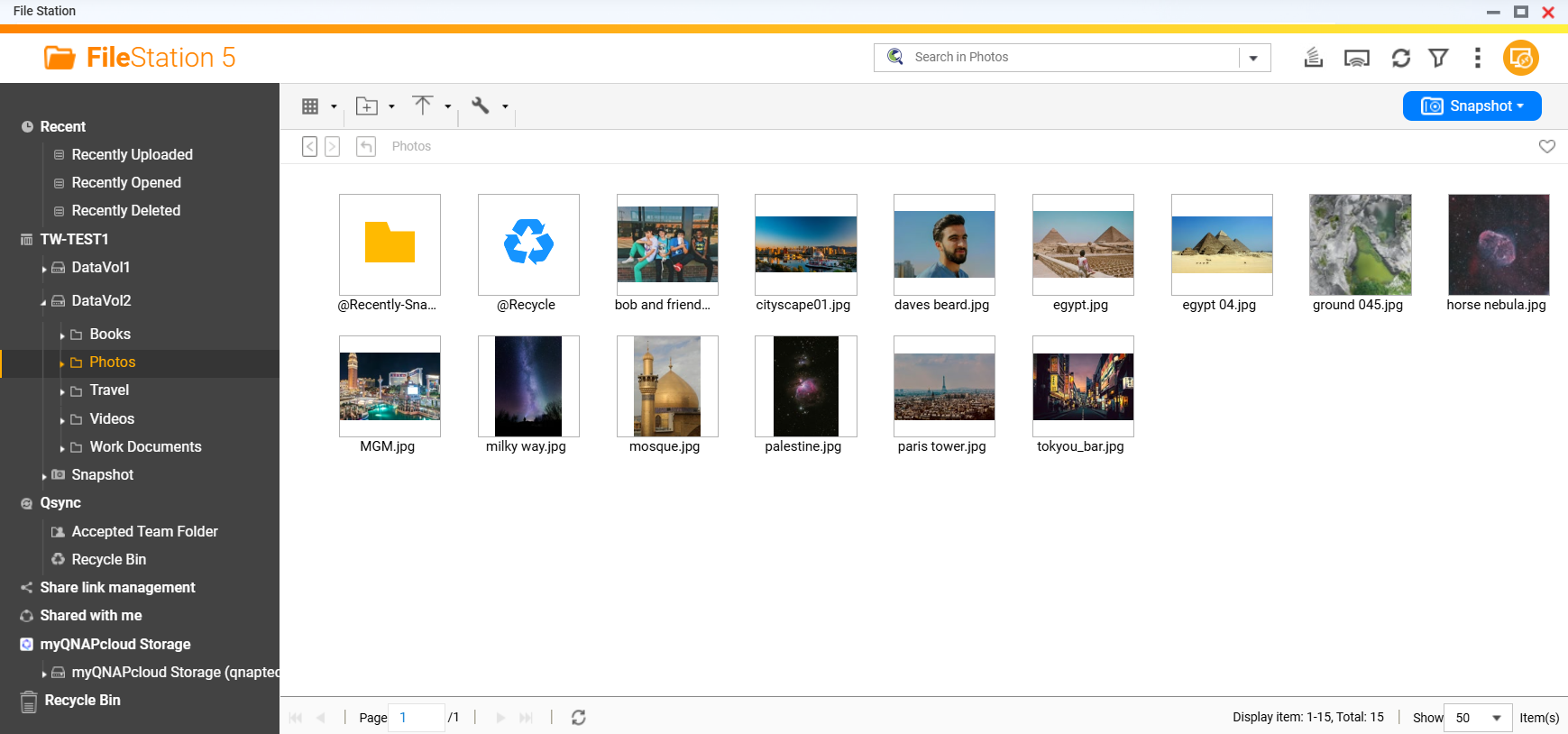This screenshot has height=734, width=1568.
Task: Refresh with the top toolbar refresh icon
Action: tap(1400, 58)
